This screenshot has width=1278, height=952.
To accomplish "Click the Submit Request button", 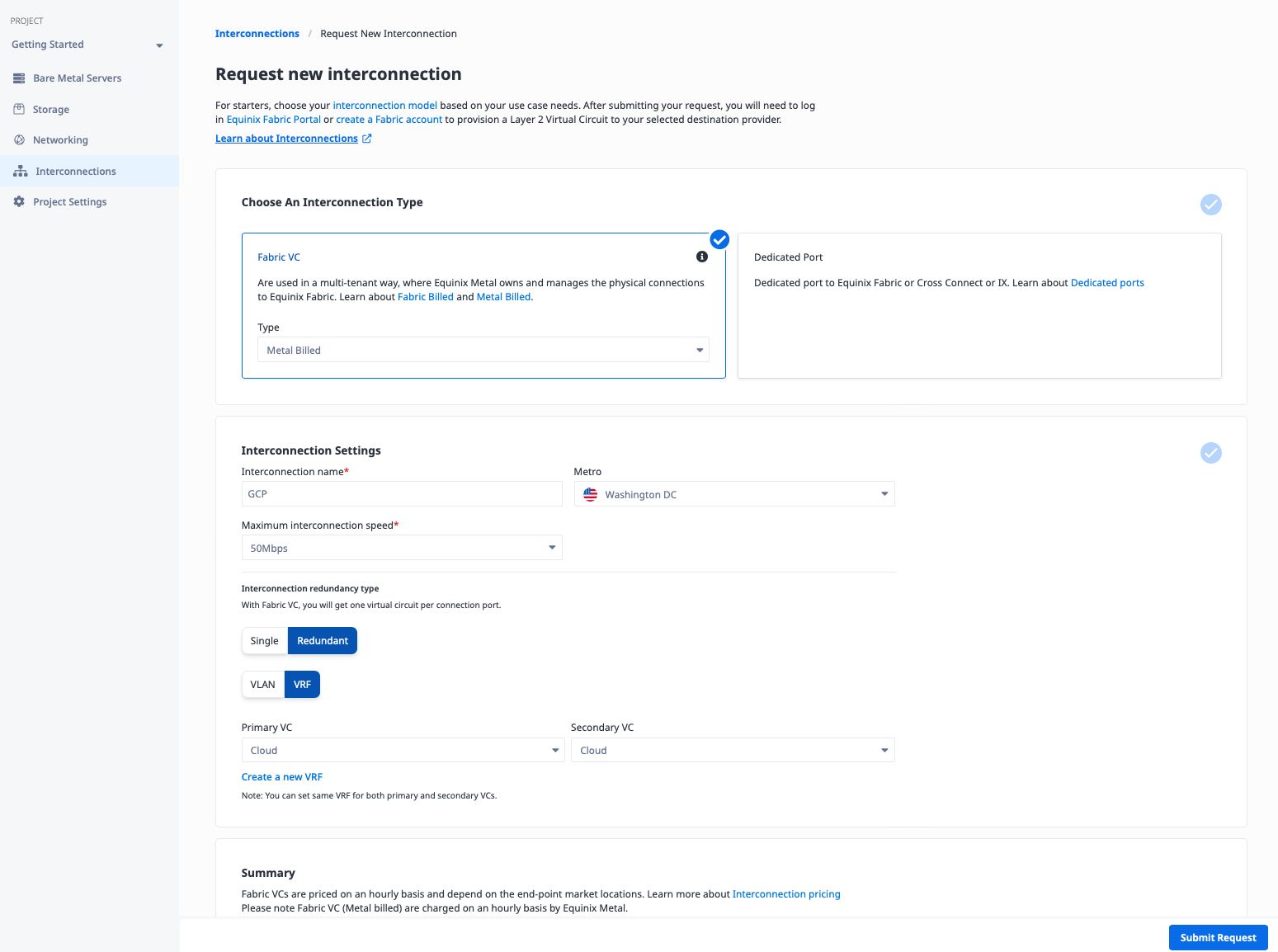I will 1218,937.
